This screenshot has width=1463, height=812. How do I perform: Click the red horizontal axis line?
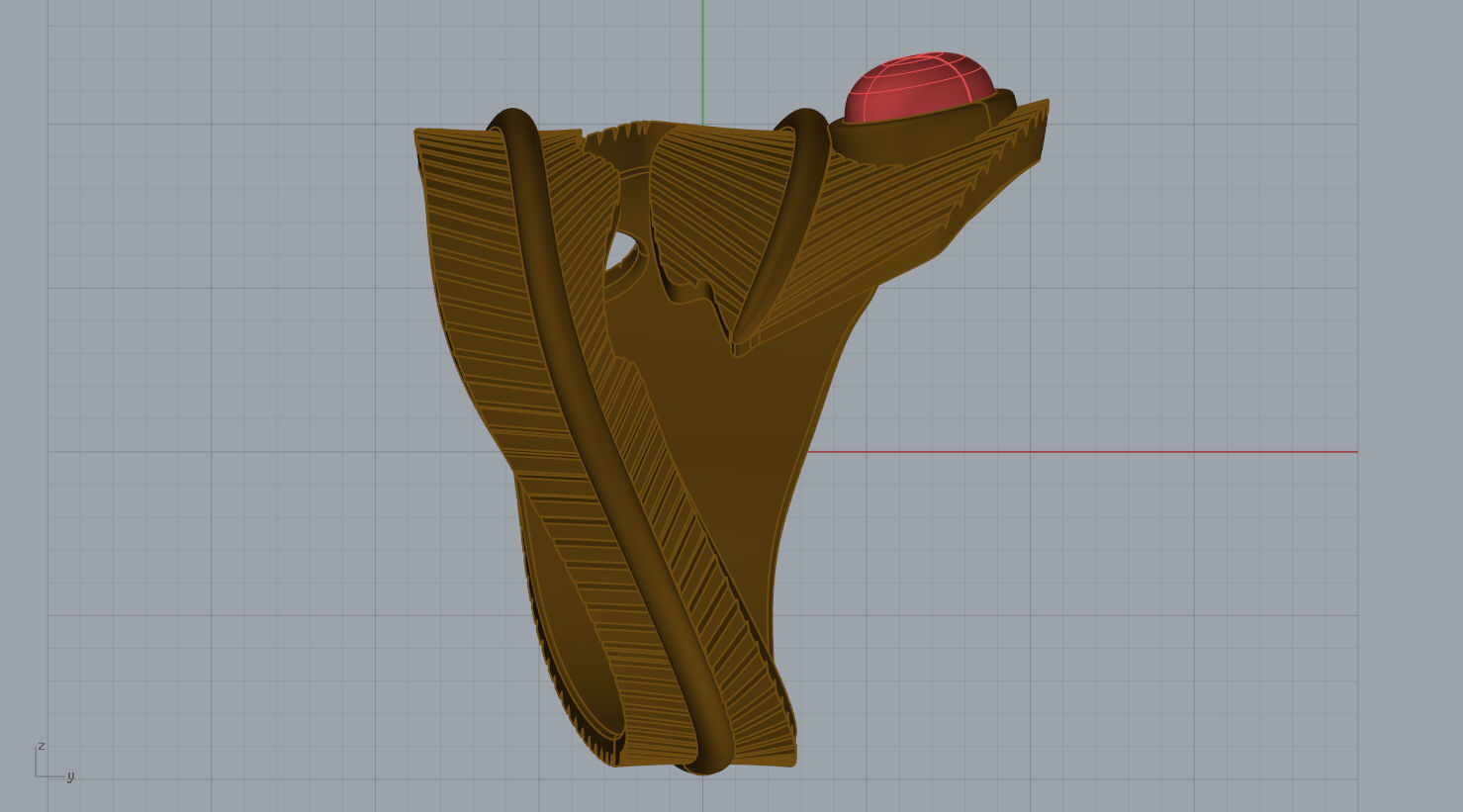pyautogui.click(x=1082, y=452)
